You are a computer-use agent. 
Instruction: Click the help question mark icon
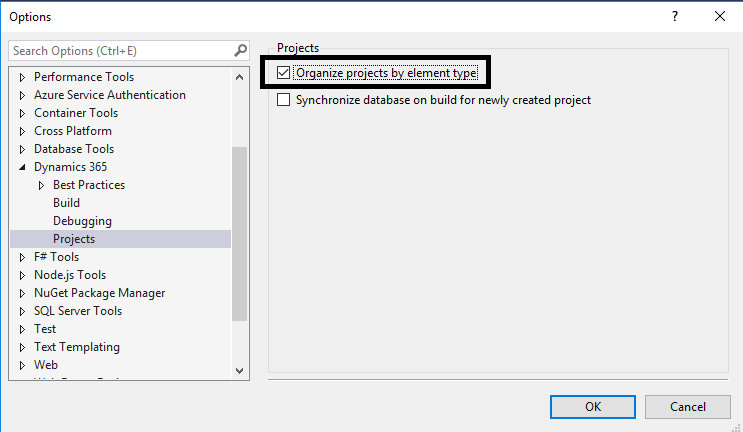coord(677,16)
